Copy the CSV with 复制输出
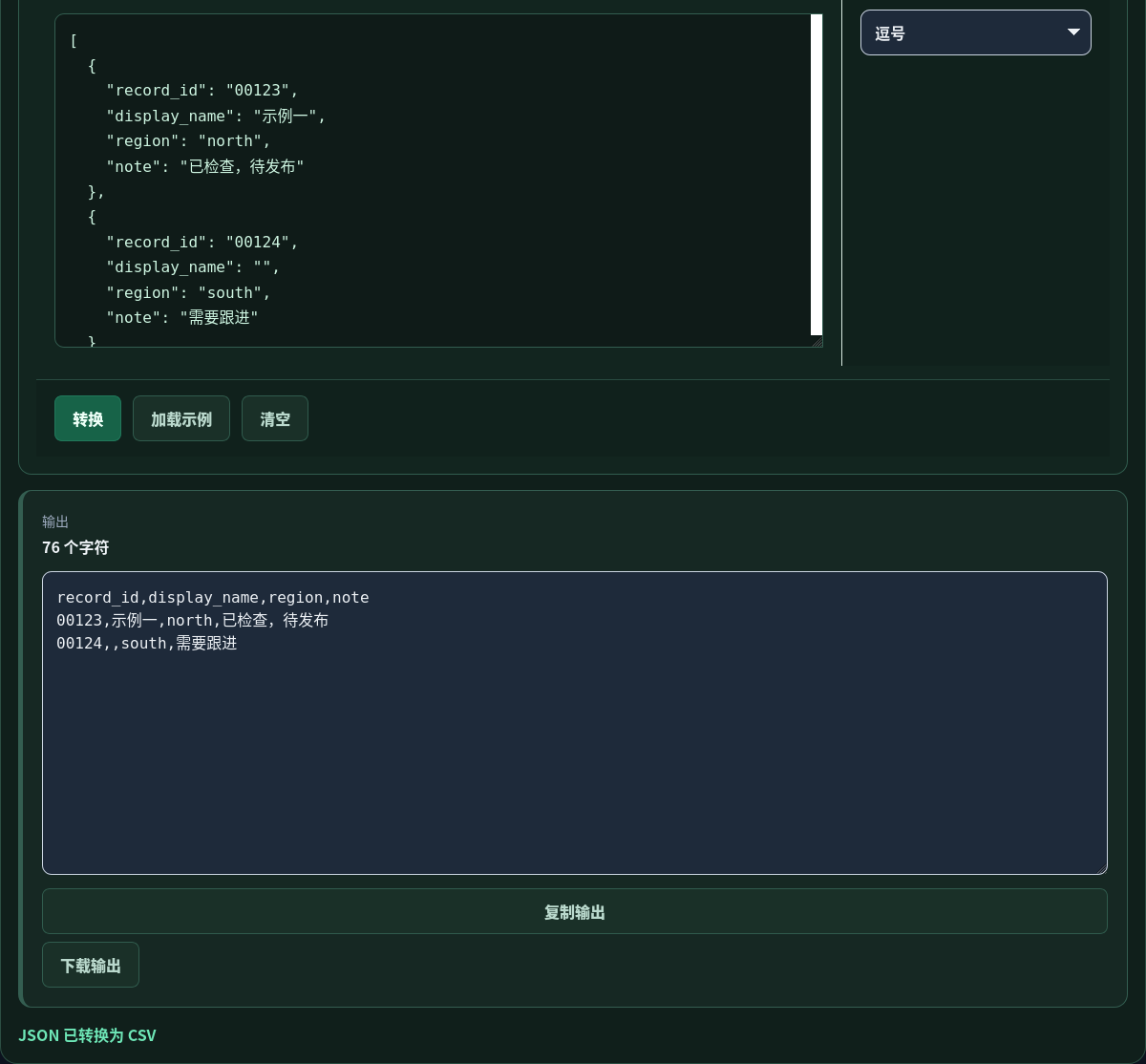Screen dimensions: 1146x1064 click(575, 911)
